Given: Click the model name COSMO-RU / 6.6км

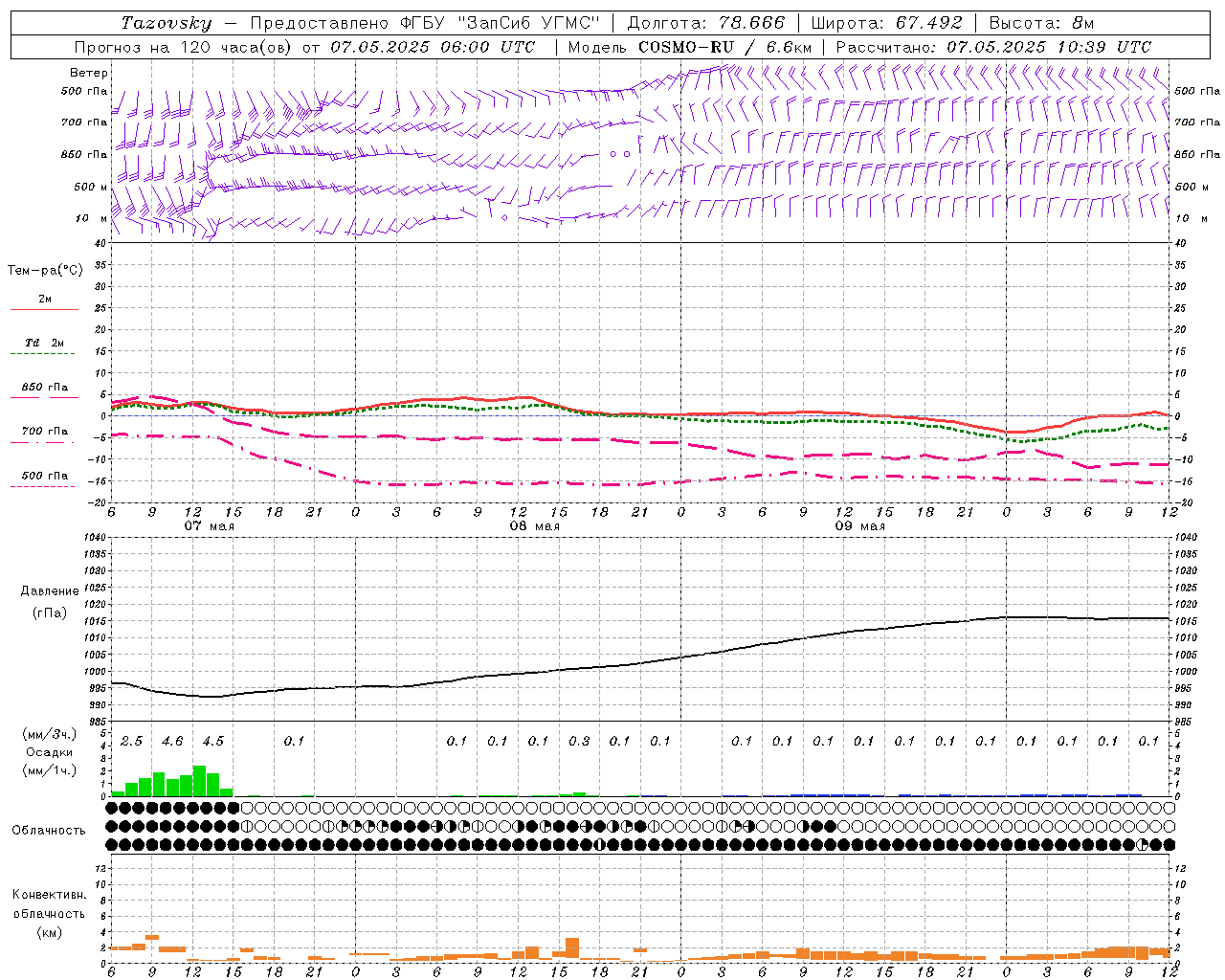Looking at the screenshot, I should point(724,47).
